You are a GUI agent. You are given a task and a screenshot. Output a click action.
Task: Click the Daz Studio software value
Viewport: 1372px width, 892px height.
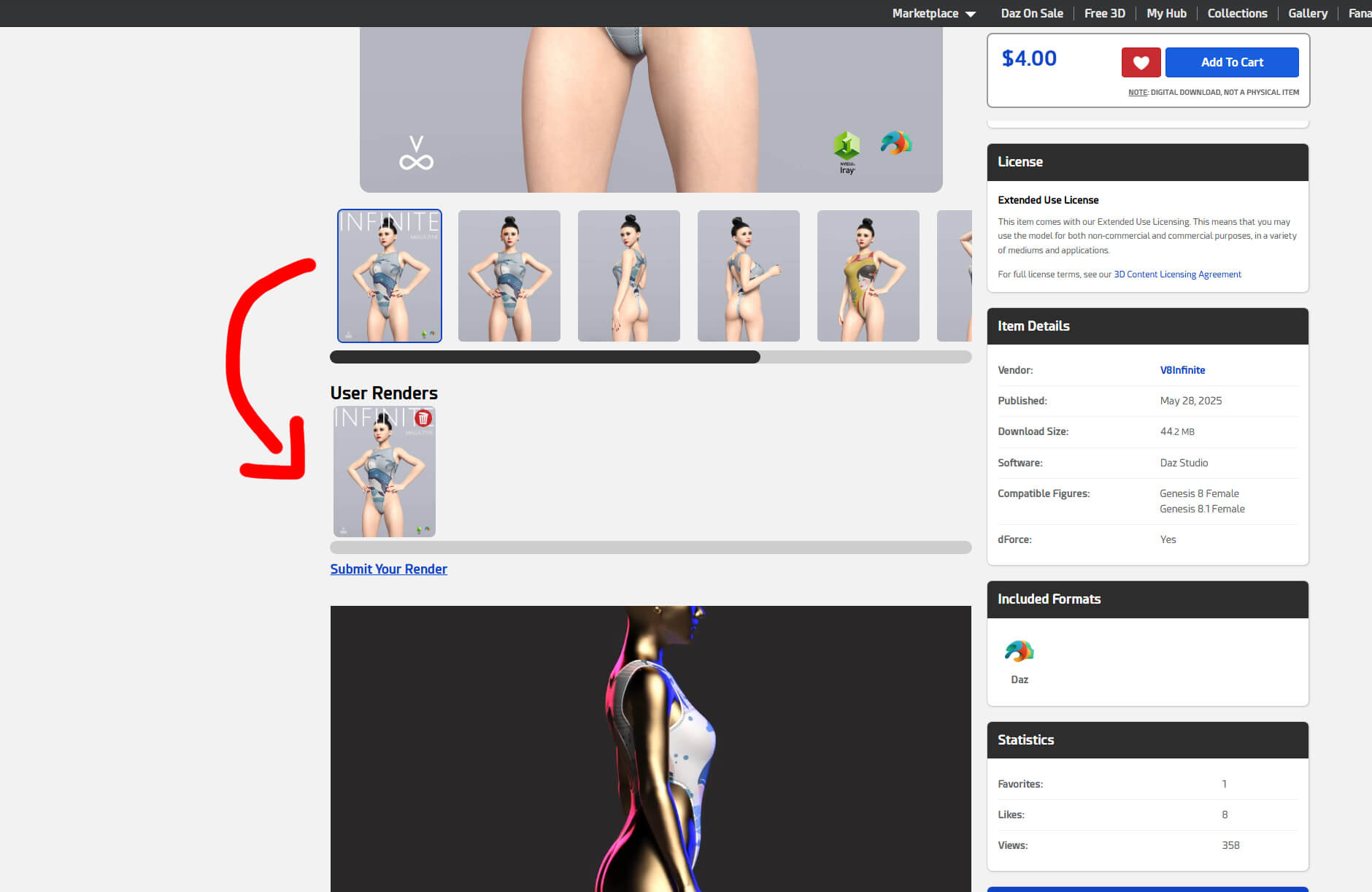pos(1184,463)
